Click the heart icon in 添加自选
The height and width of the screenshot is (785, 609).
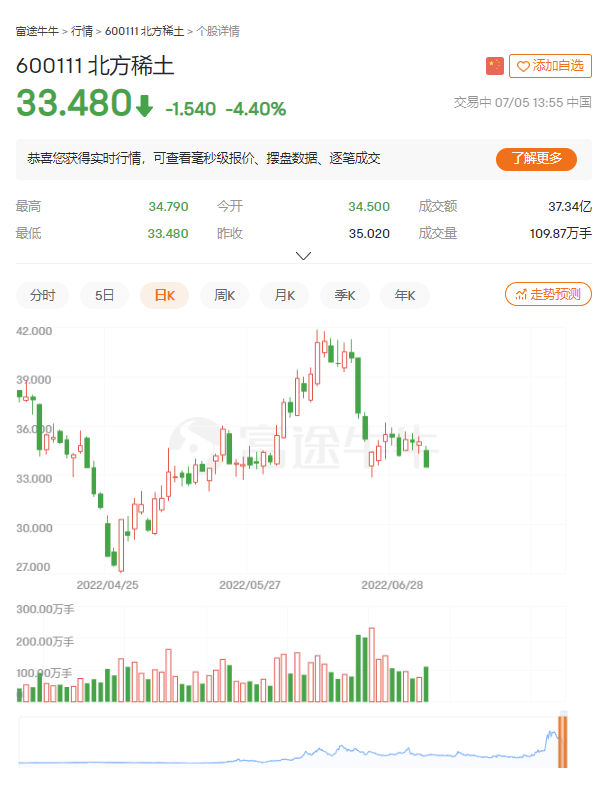tap(522, 66)
